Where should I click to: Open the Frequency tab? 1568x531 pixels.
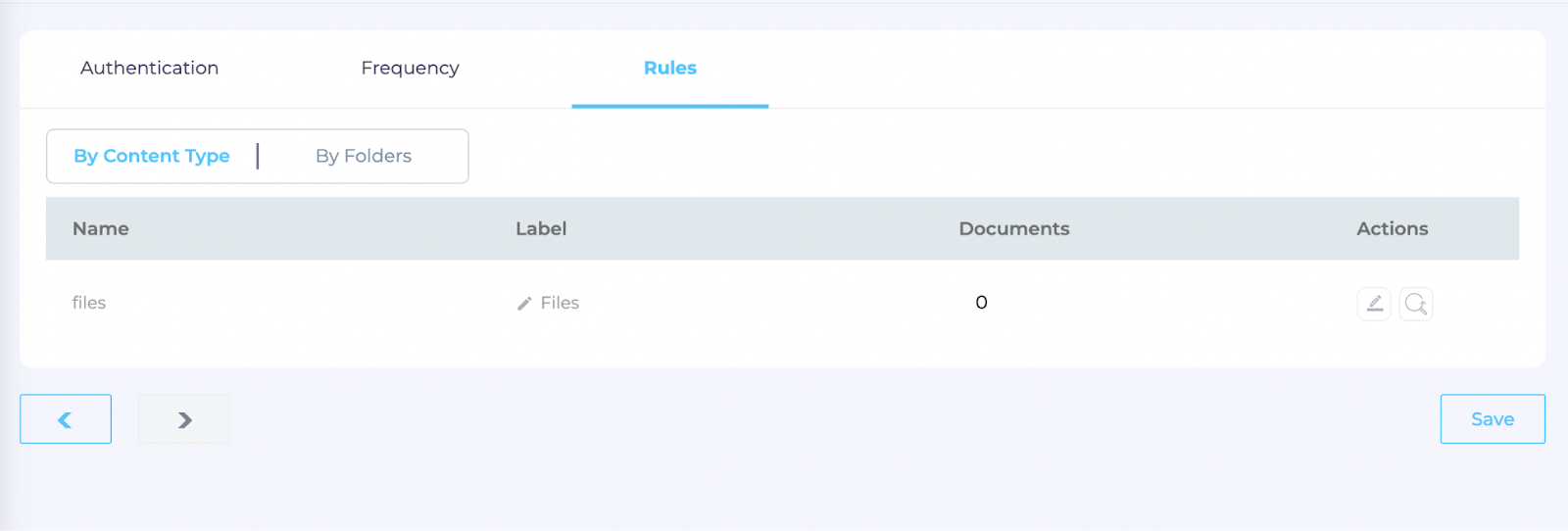pos(410,68)
